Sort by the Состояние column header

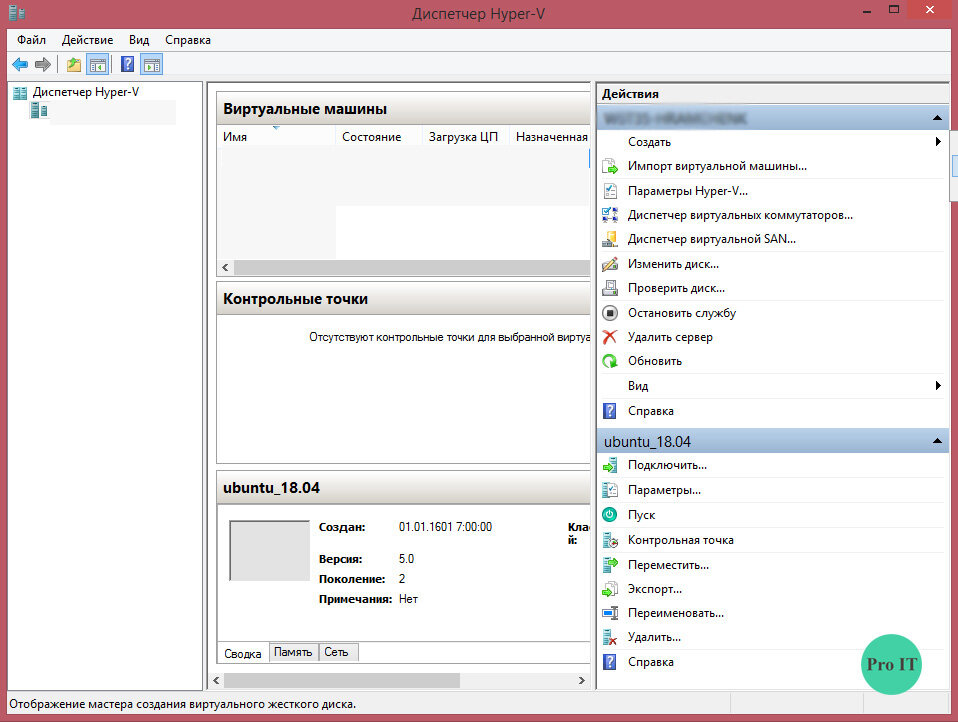coord(378,136)
